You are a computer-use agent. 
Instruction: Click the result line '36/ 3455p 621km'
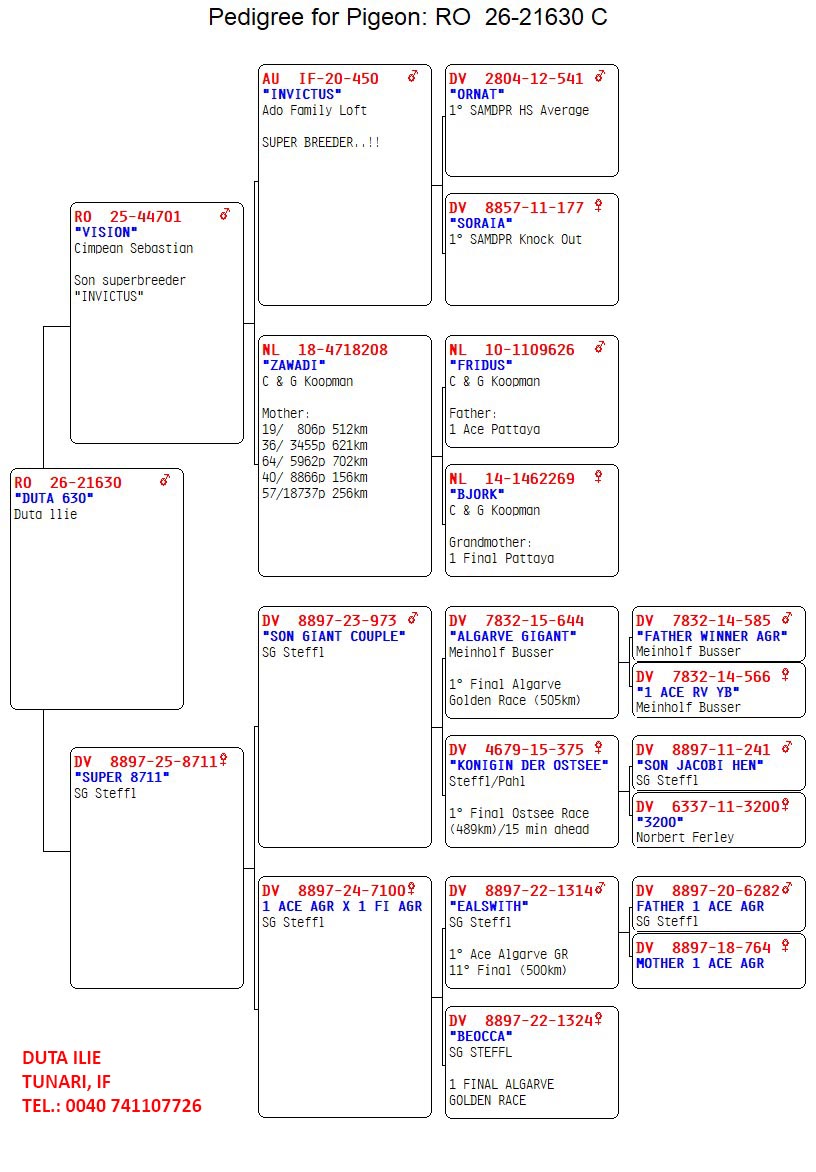click(315, 445)
